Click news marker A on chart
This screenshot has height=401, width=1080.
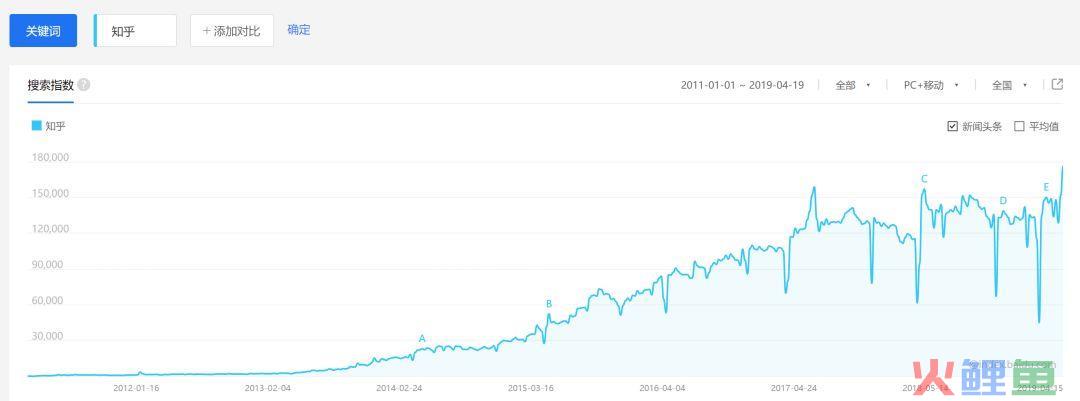click(422, 339)
